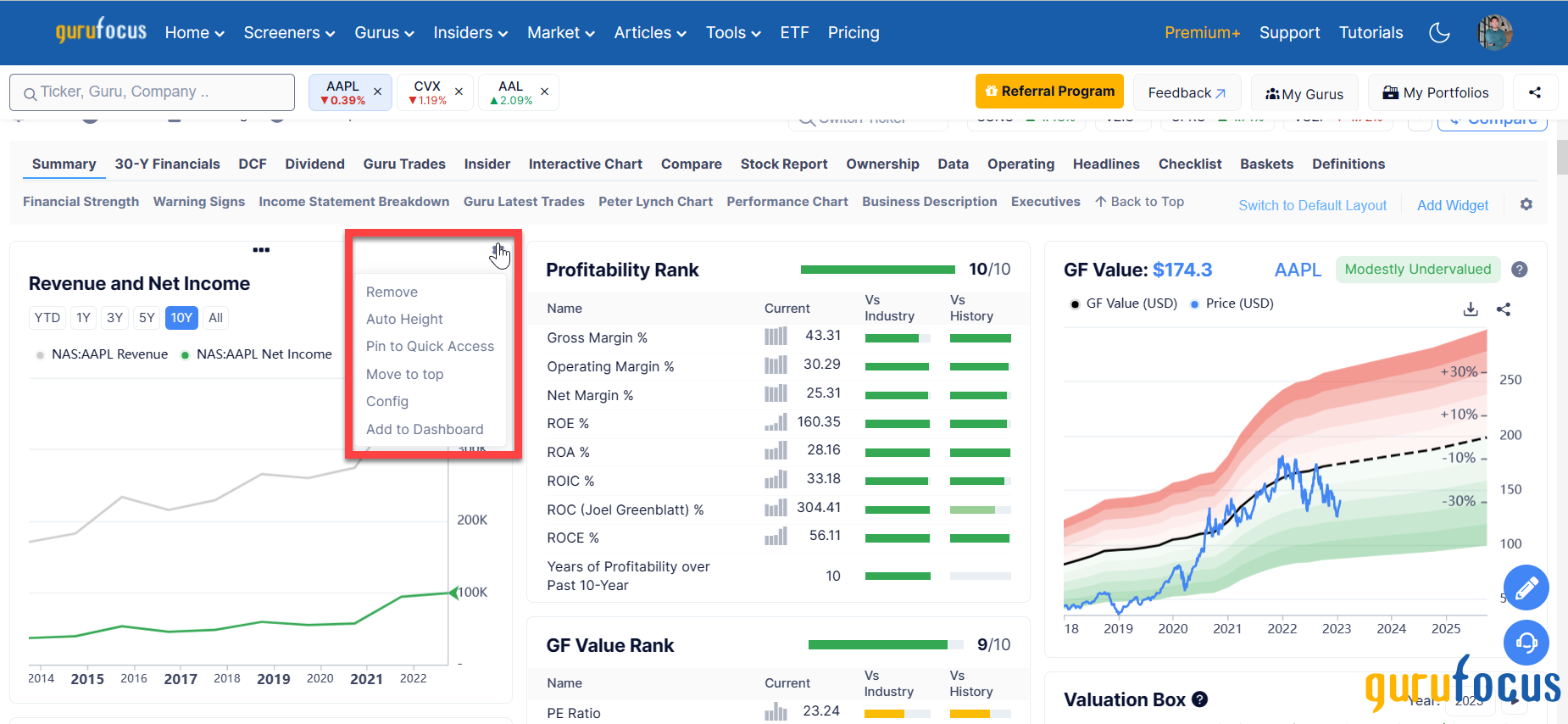Expand the Tools menu
The width and height of the screenshot is (1568, 724).
pyautogui.click(x=733, y=33)
